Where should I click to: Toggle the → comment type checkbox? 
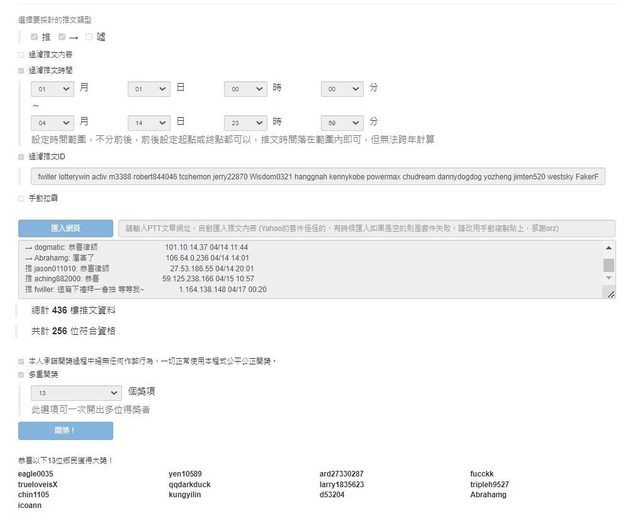pyautogui.click(x=62, y=37)
